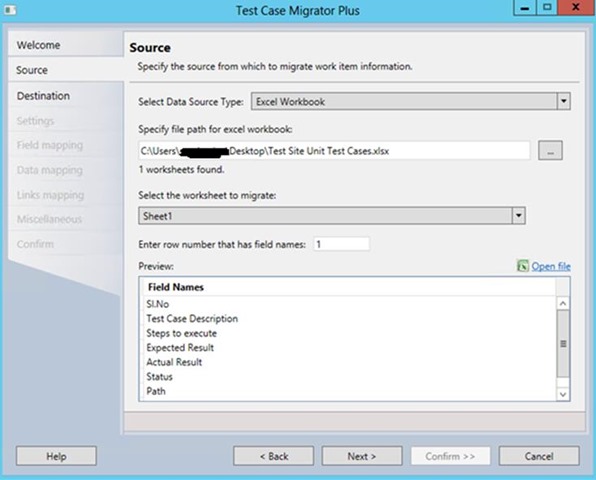The width and height of the screenshot is (596, 480).
Task: Open the Sheet1 worksheet dropdown arrow
Action: [x=518, y=216]
